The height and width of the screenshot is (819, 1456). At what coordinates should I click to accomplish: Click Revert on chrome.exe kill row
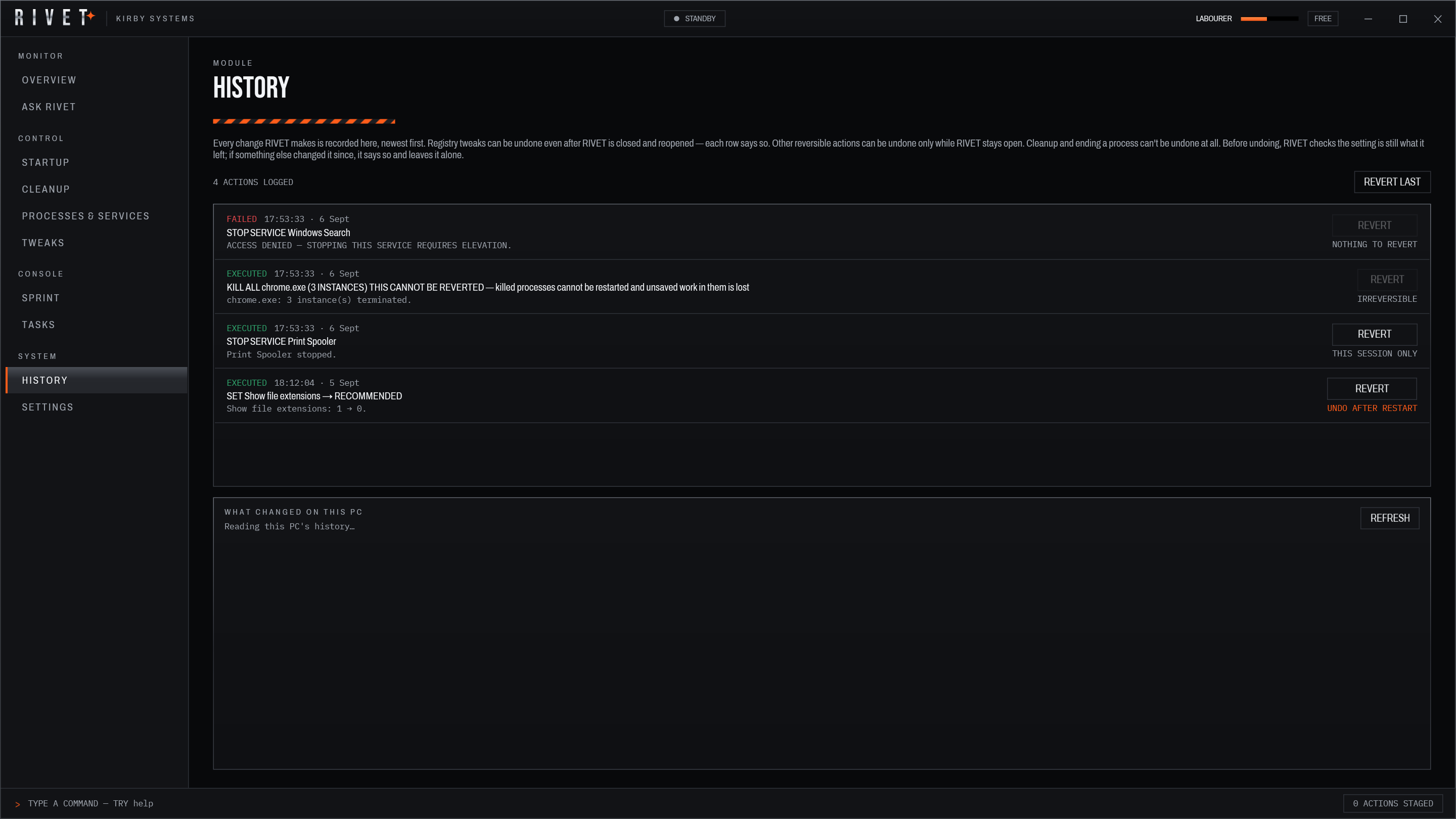[x=1387, y=280]
